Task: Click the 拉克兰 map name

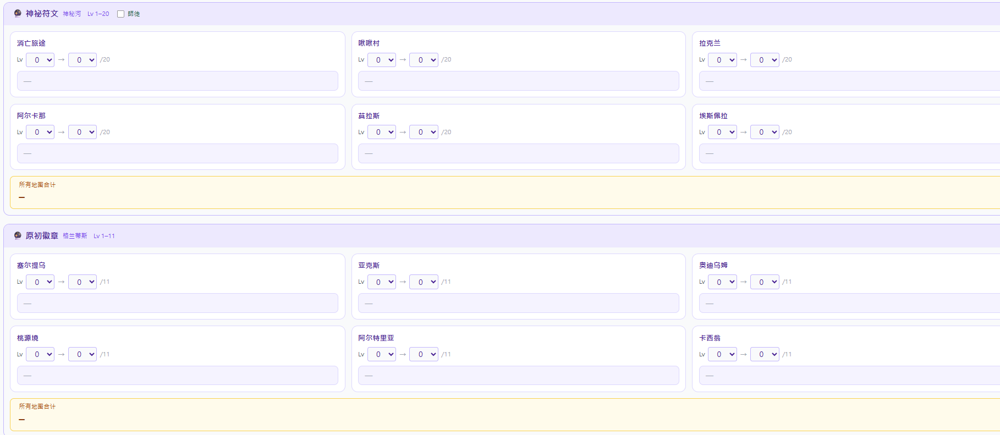Action: (710, 43)
